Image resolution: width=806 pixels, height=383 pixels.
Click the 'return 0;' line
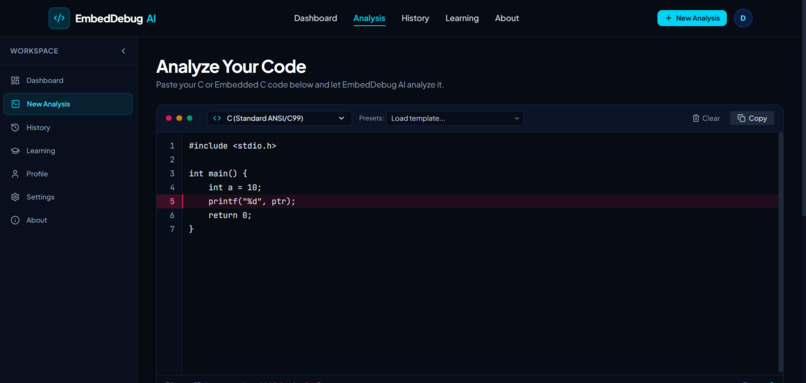[230, 215]
